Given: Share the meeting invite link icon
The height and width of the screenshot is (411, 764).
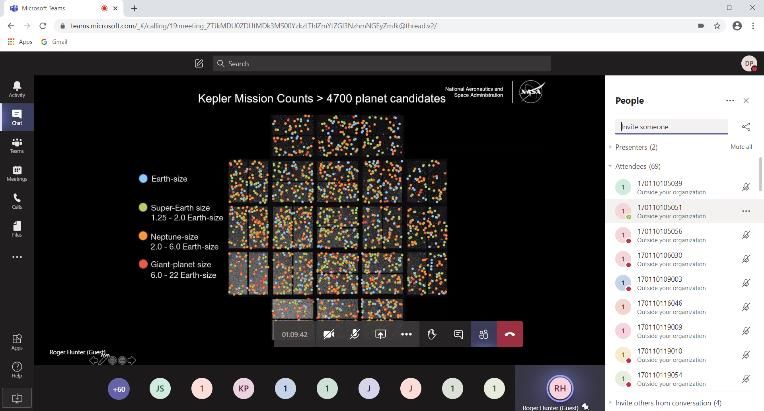Looking at the screenshot, I should 746,127.
